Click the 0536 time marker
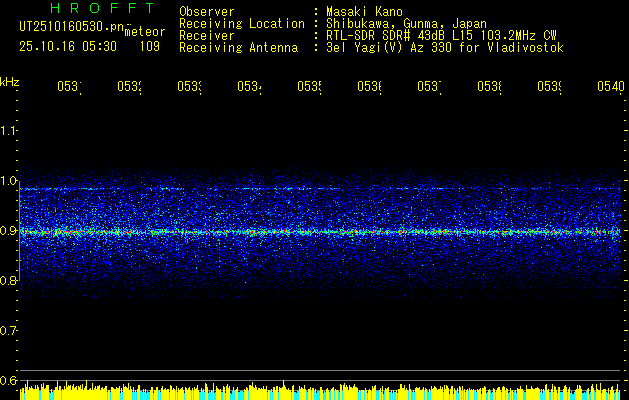 coord(369,87)
